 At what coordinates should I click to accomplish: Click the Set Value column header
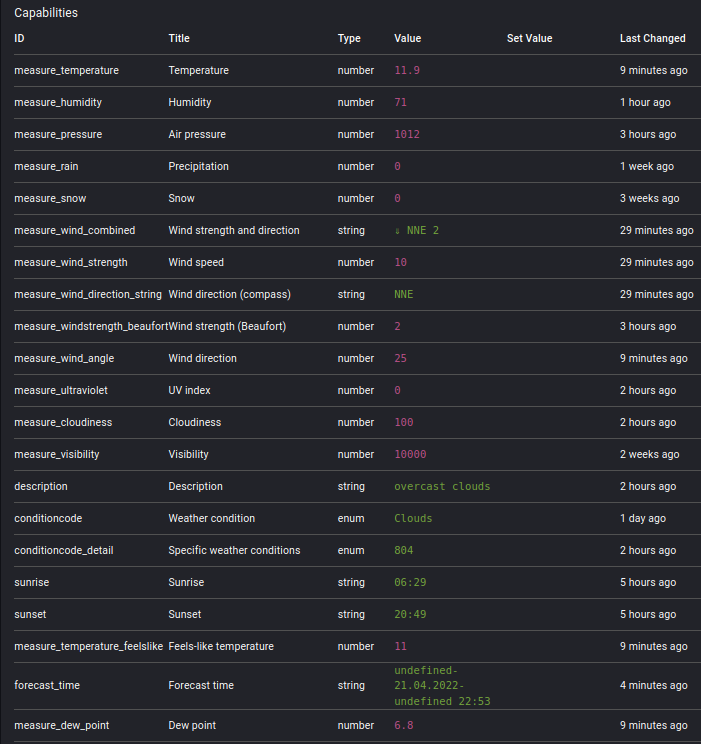coord(529,38)
